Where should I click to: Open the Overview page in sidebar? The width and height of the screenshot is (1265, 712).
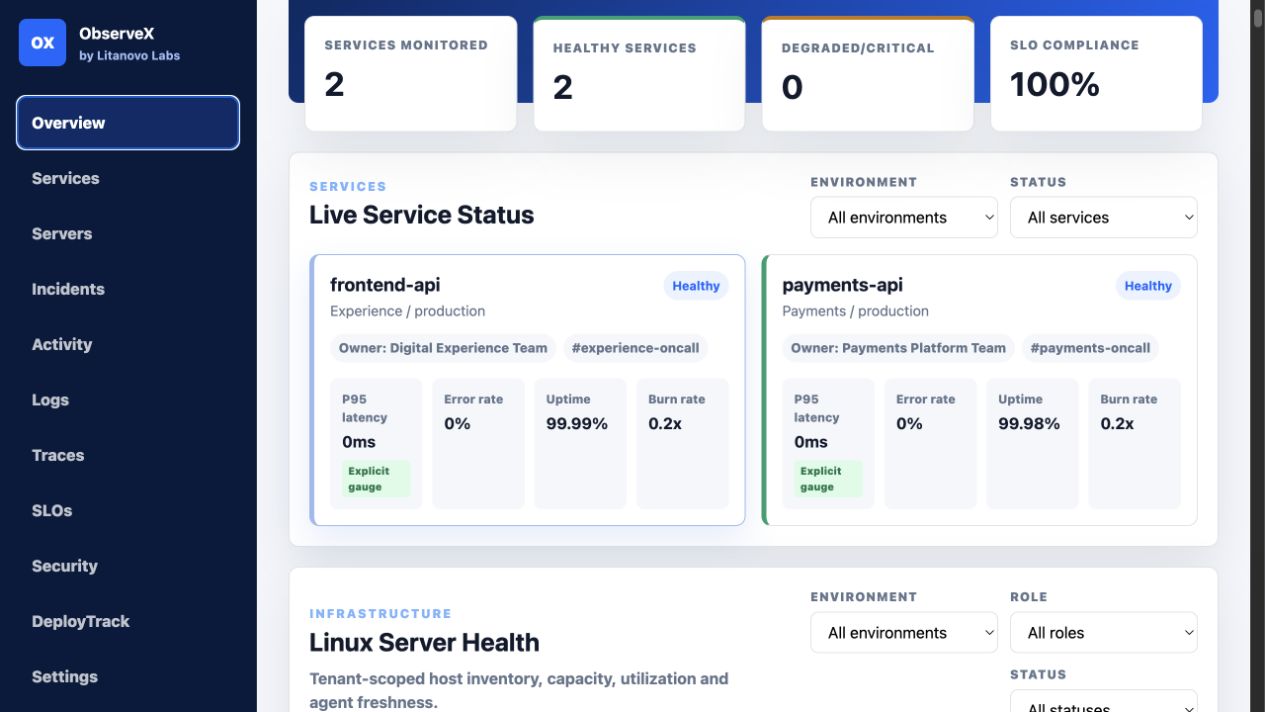tap(128, 123)
